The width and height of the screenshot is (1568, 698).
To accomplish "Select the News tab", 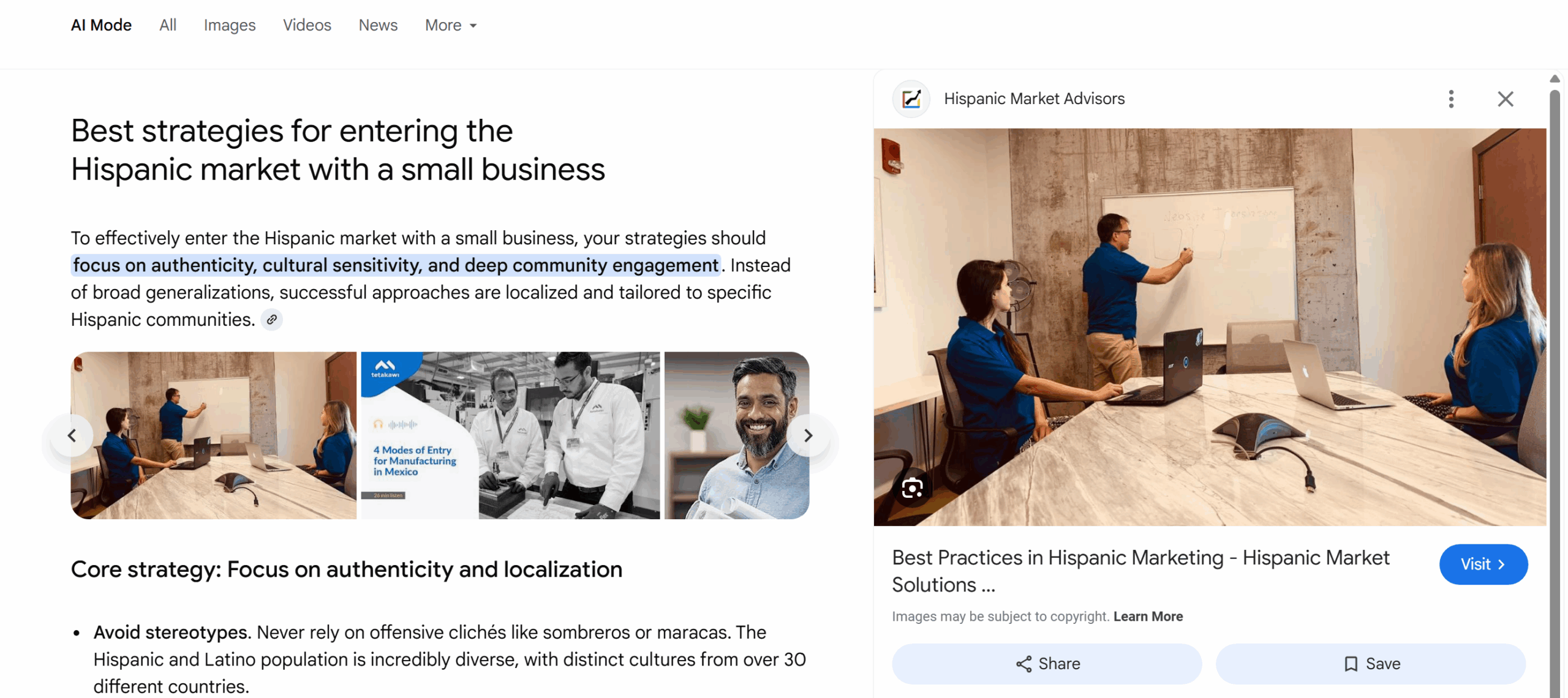I will click(x=378, y=25).
